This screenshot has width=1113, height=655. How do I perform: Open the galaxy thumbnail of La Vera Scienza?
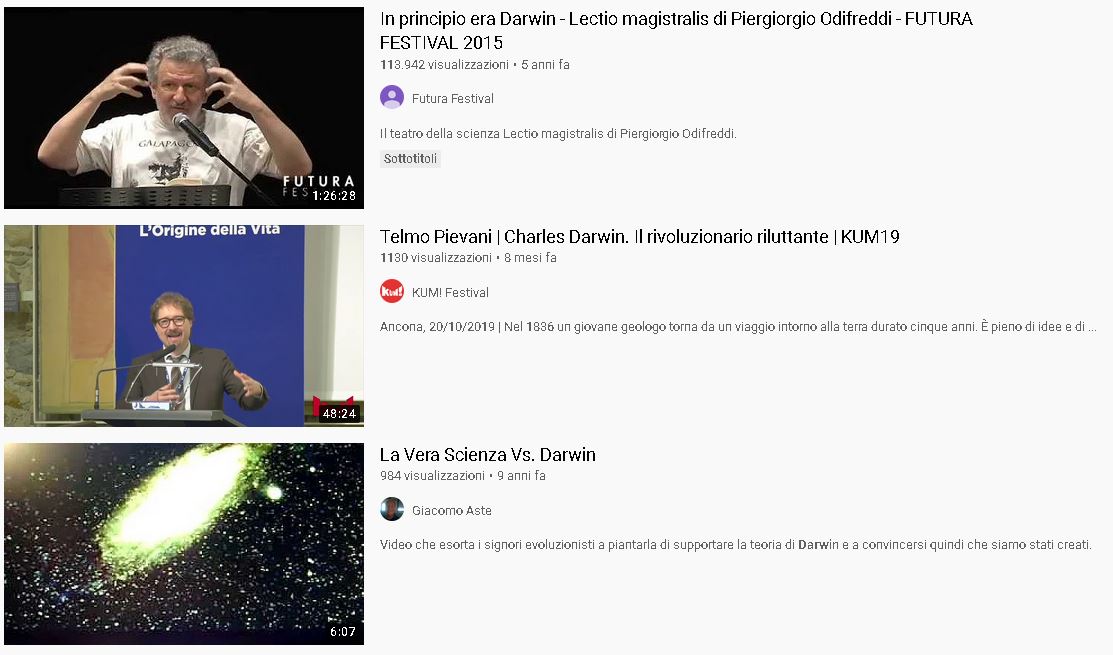(184, 544)
